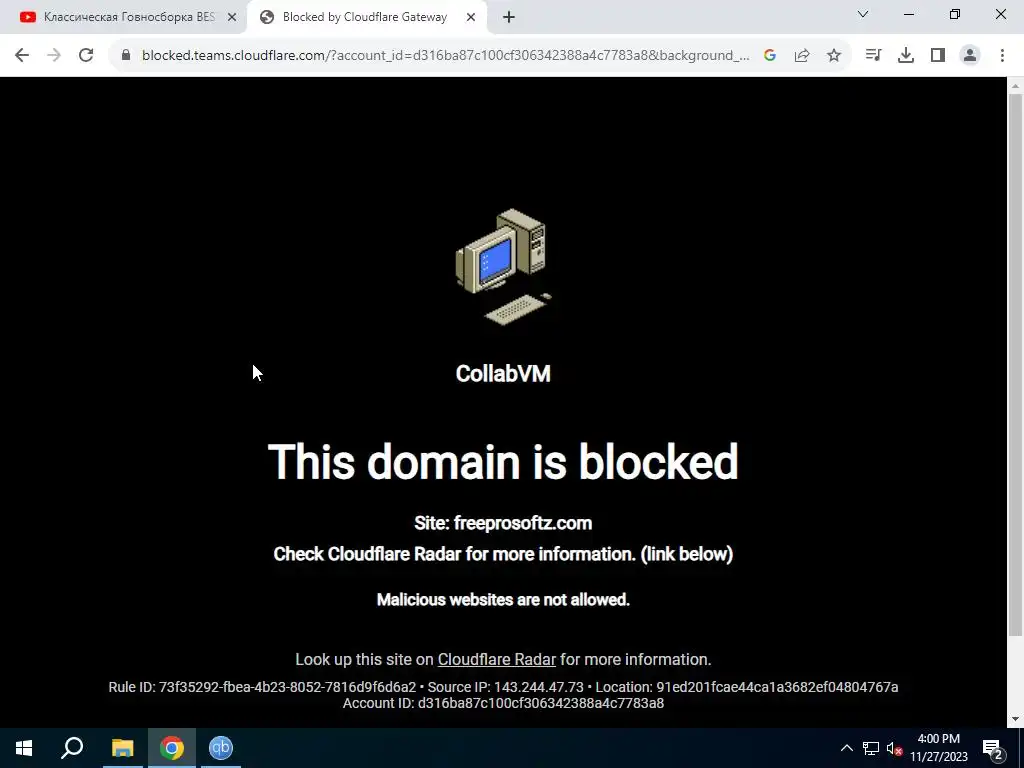Go back to the previous page
Image resolution: width=1024 pixels, height=768 pixels.
[22, 55]
